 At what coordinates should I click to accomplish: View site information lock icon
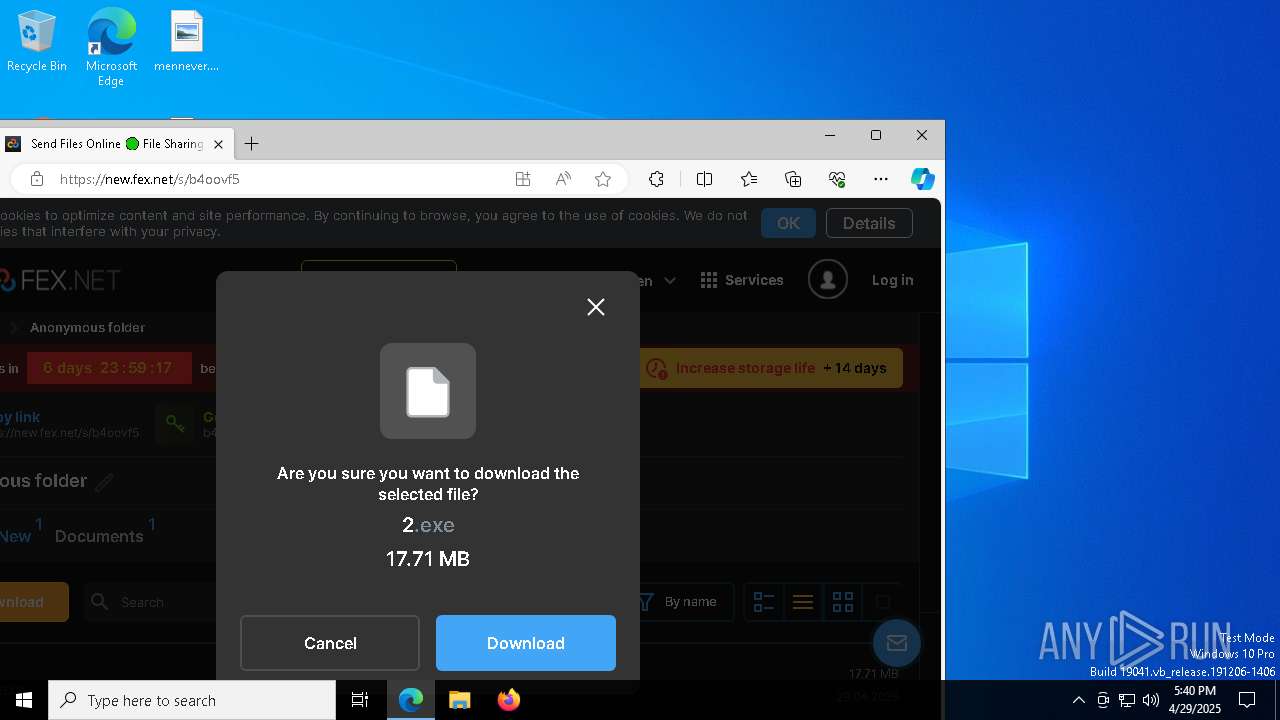pyautogui.click(x=37, y=179)
